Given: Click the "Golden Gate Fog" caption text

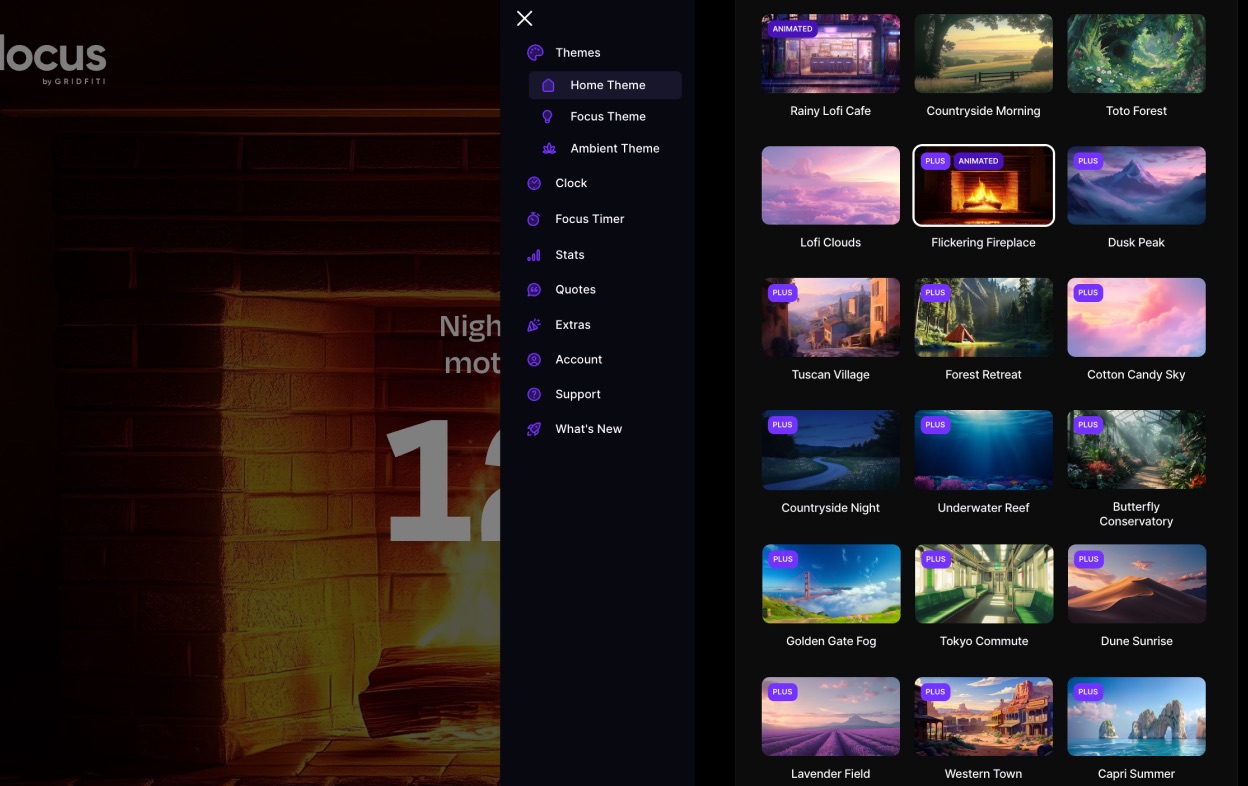Looking at the screenshot, I should point(831,642).
